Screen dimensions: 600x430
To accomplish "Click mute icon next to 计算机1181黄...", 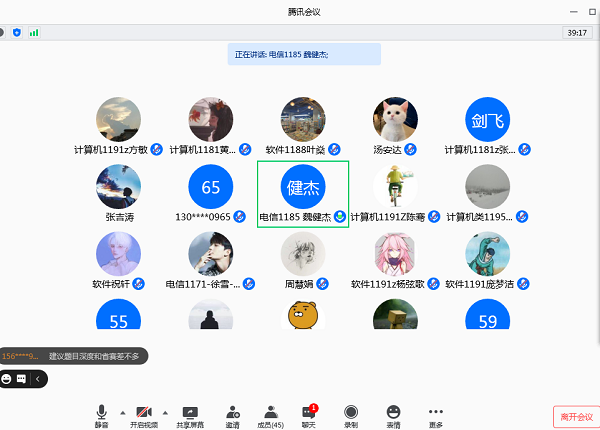I will [245, 150].
